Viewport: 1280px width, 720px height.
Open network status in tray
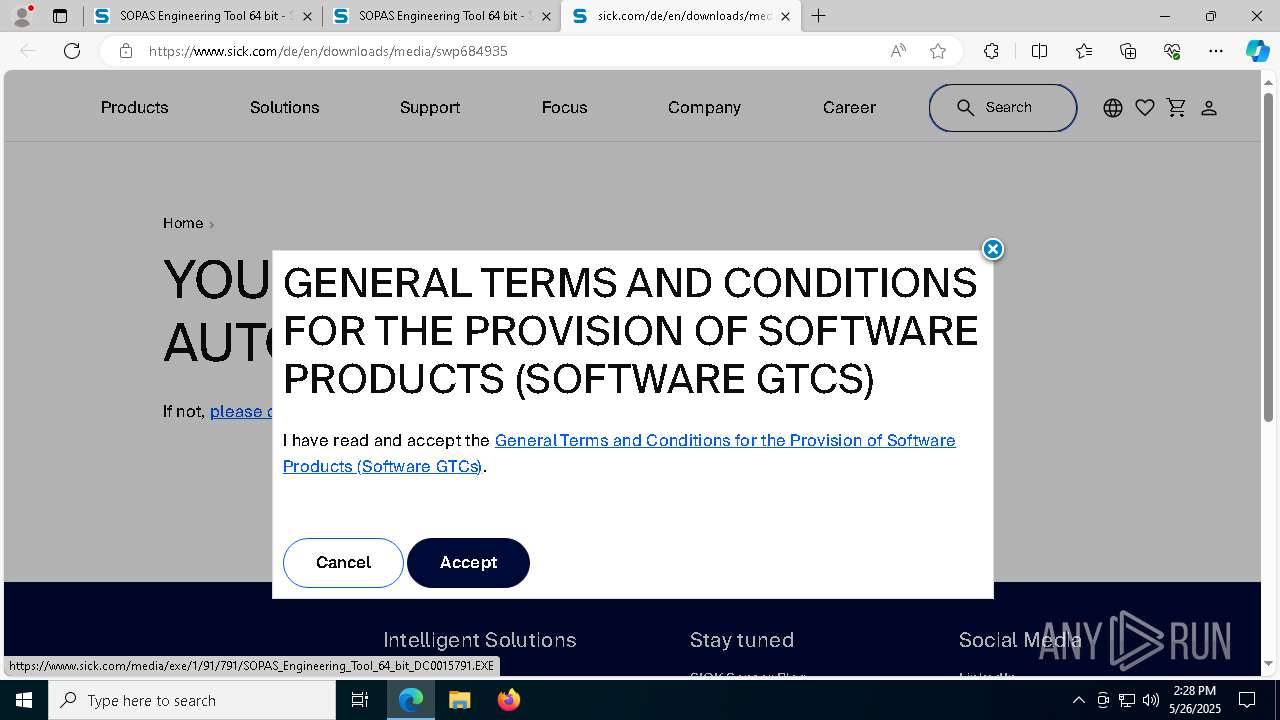(1127, 700)
